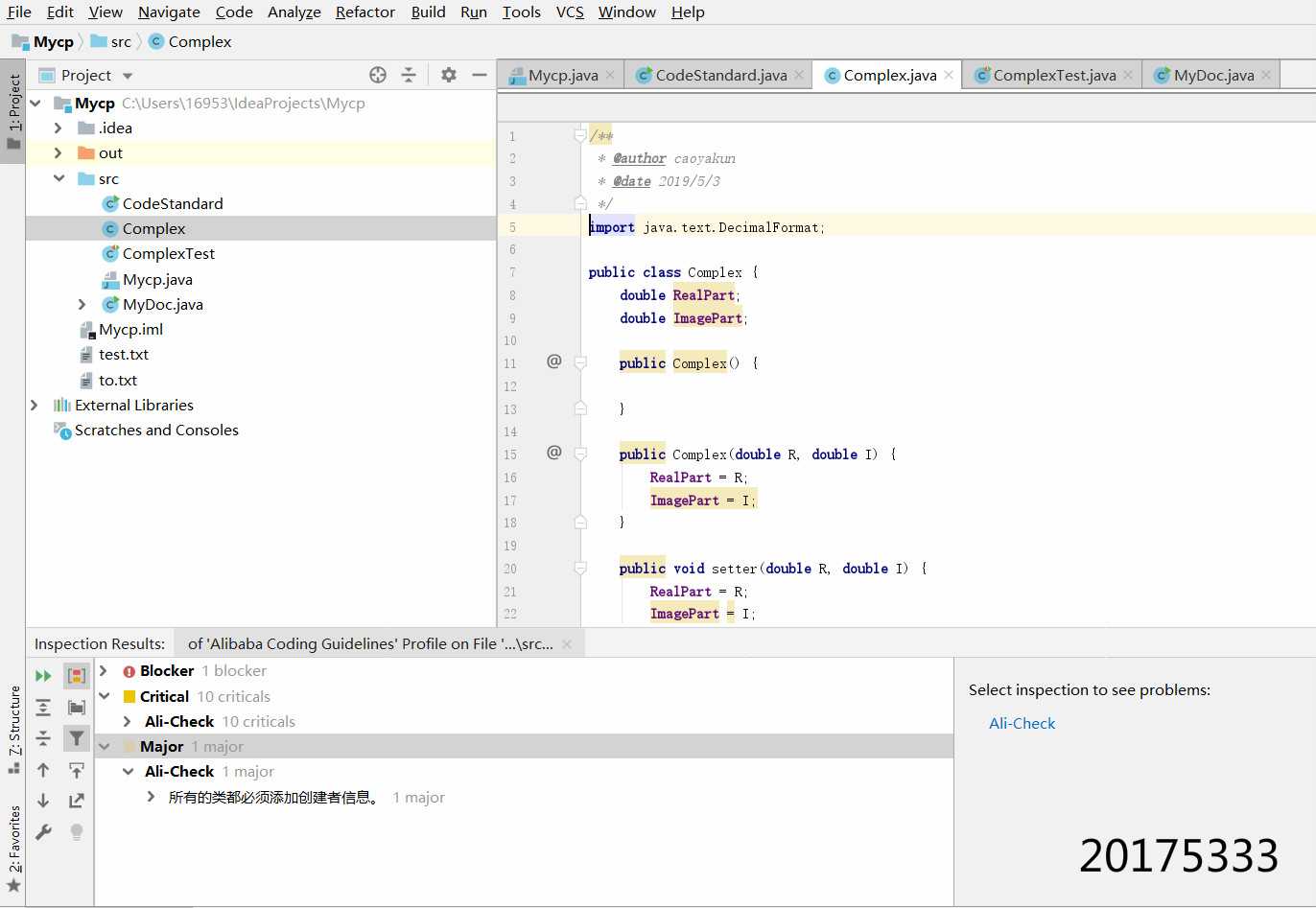Open the Build menu

click(428, 12)
